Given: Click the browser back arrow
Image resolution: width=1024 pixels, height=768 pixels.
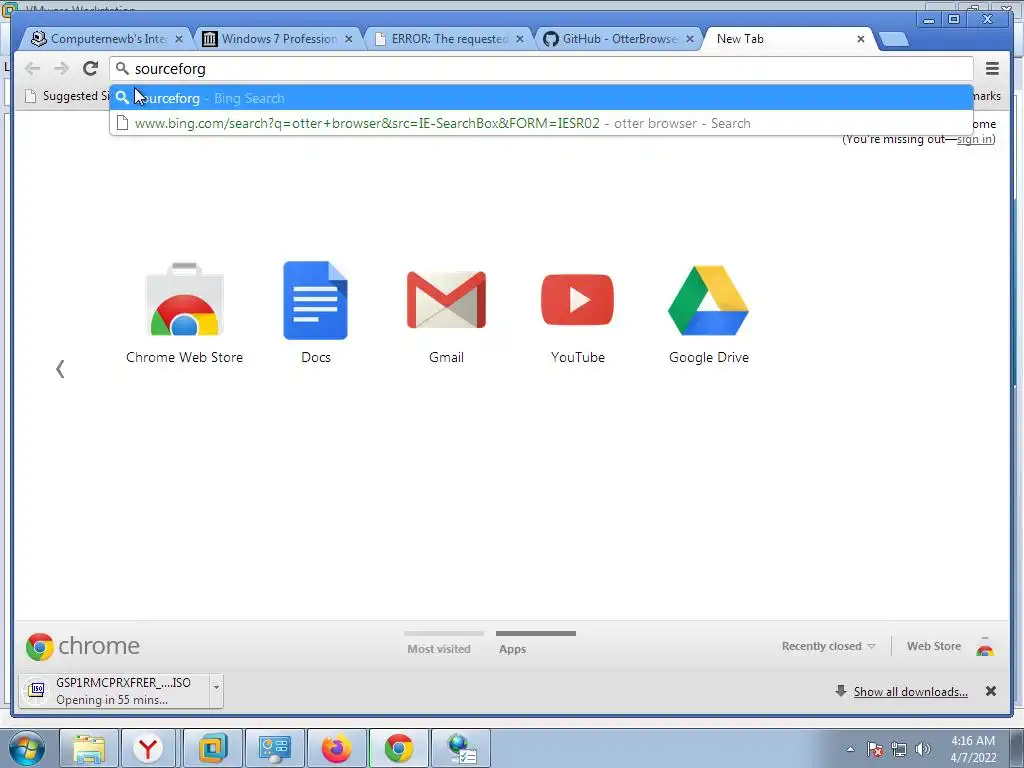Looking at the screenshot, I should click(x=32, y=69).
